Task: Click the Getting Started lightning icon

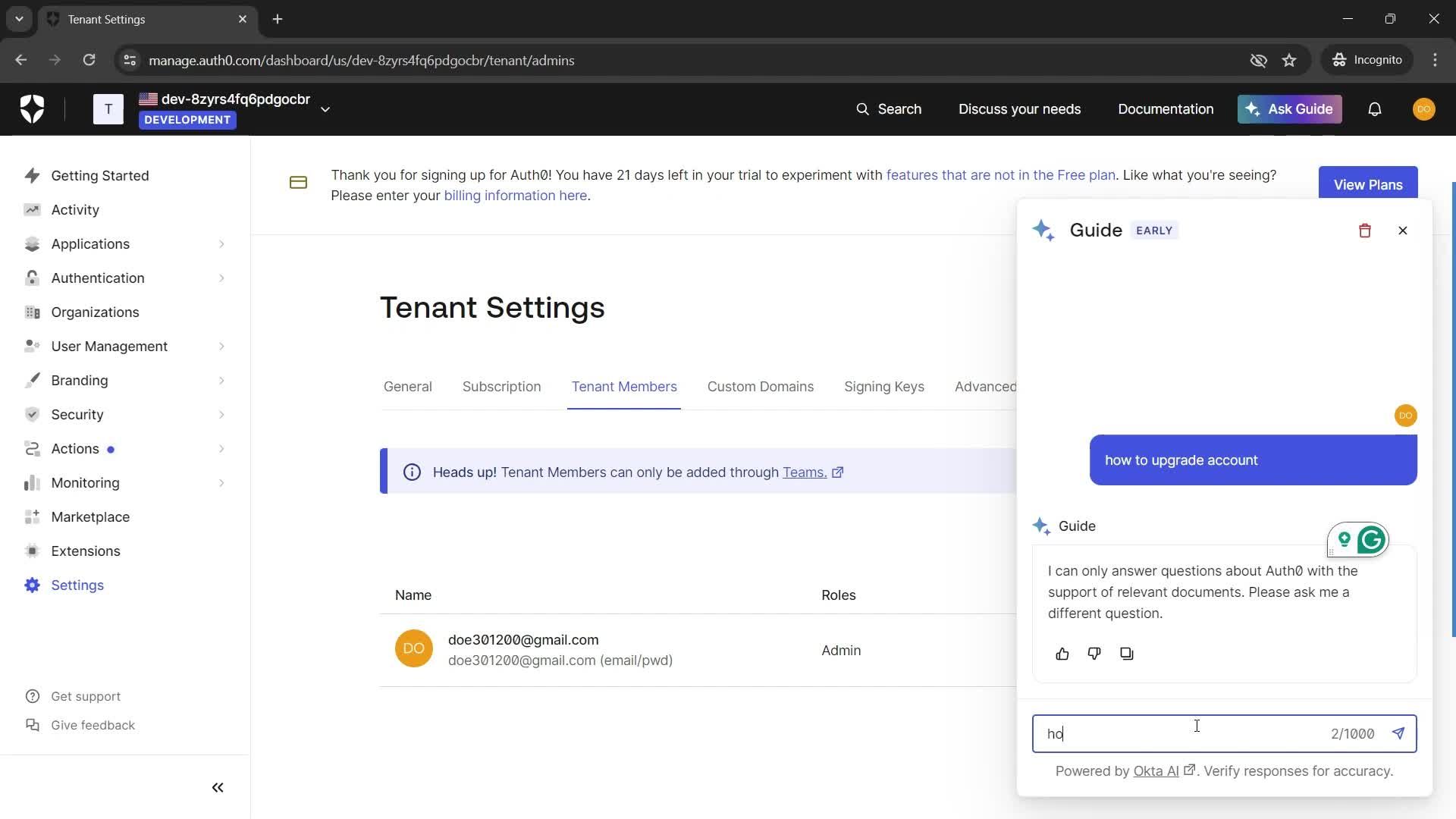Action: (x=32, y=175)
